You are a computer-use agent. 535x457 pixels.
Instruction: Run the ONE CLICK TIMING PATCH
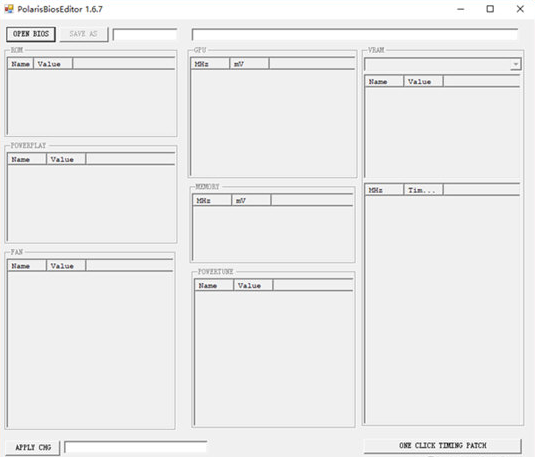[x=443, y=446]
